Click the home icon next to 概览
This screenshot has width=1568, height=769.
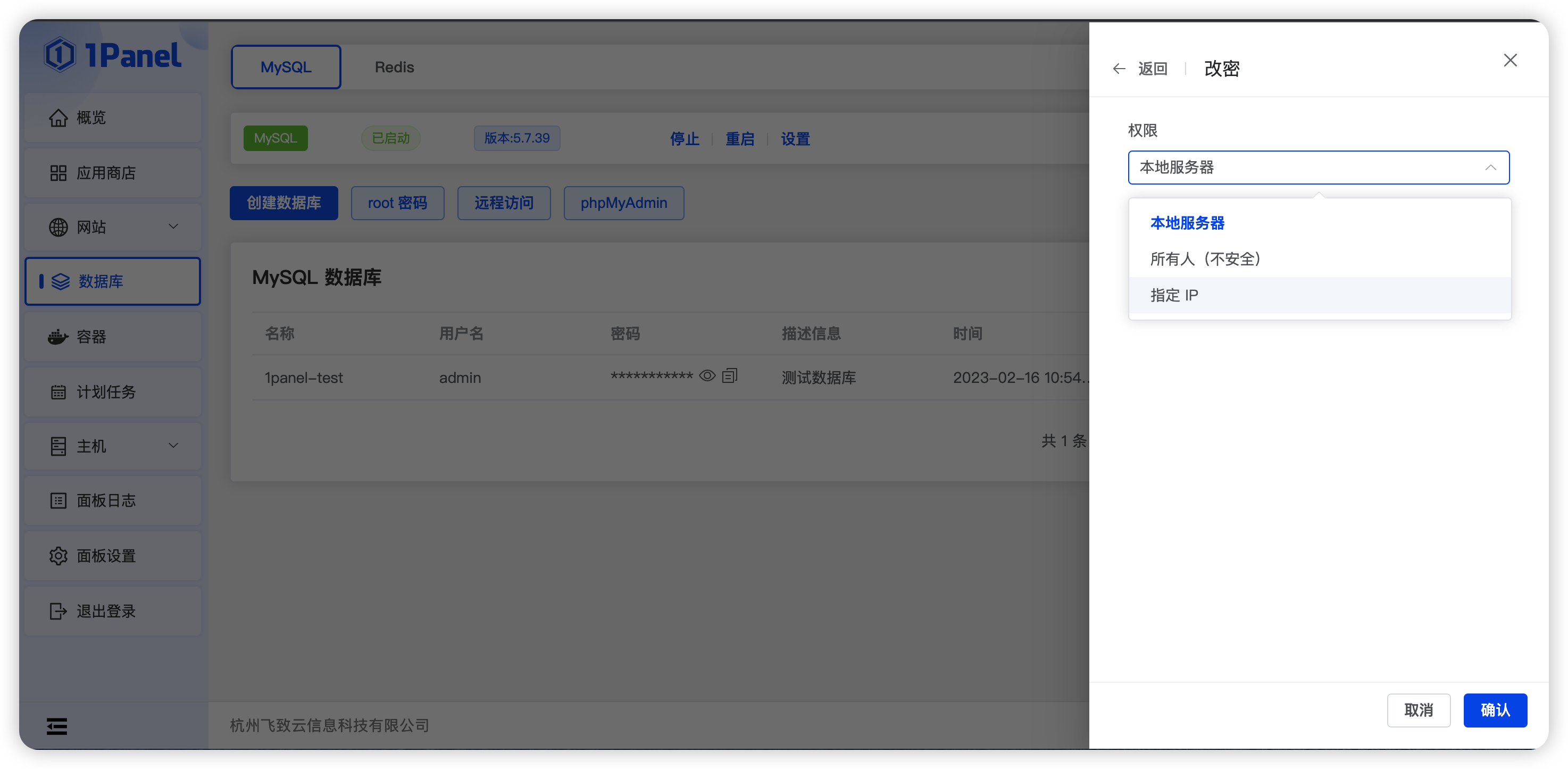[59, 118]
